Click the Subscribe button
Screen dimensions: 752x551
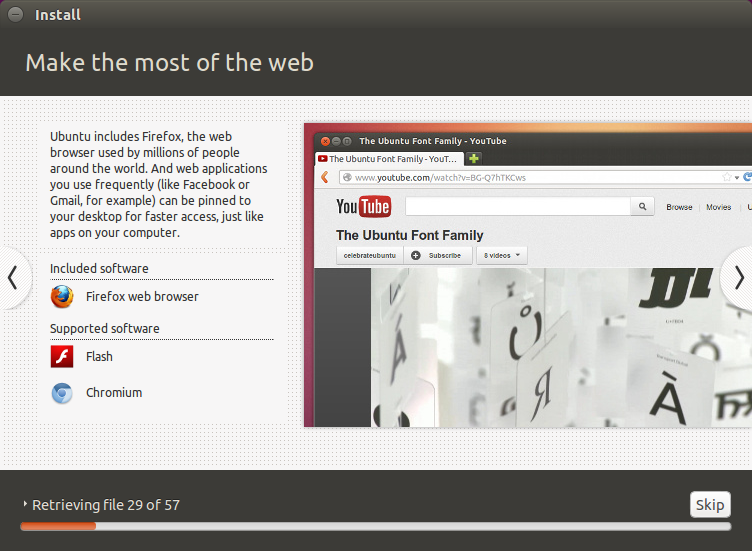pos(437,255)
